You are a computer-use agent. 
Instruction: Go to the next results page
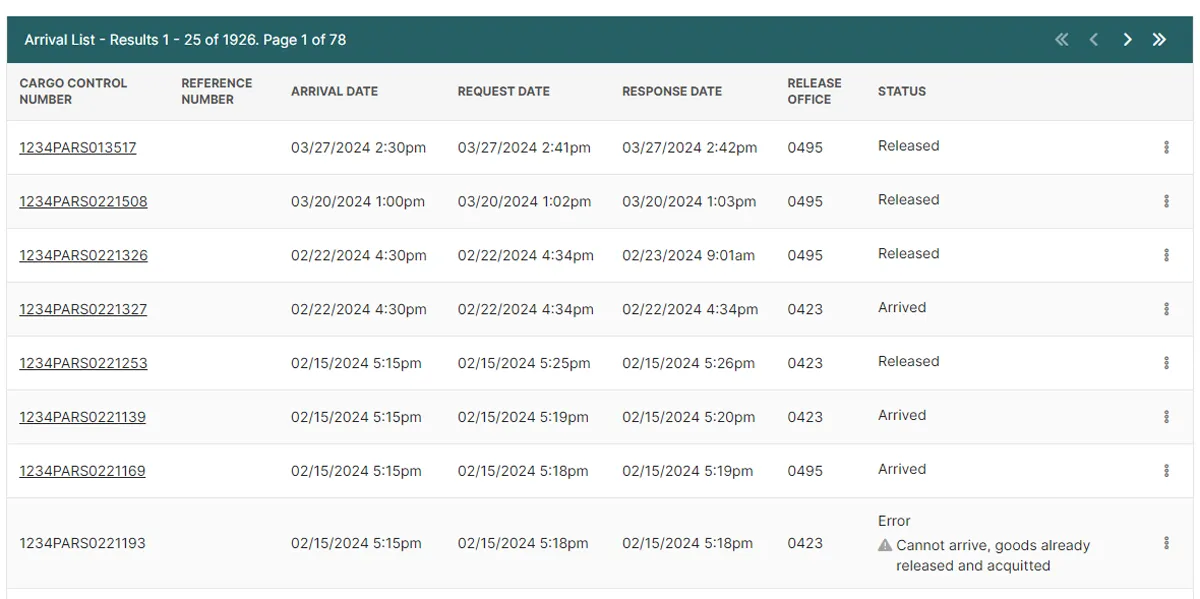1127,40
